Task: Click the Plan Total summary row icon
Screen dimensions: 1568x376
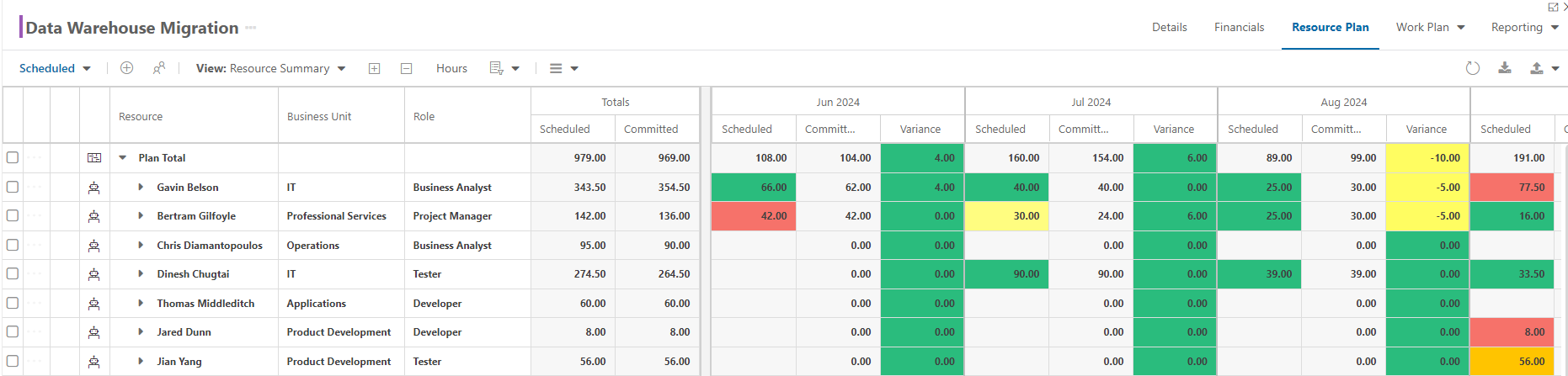Action: point(94,158)
